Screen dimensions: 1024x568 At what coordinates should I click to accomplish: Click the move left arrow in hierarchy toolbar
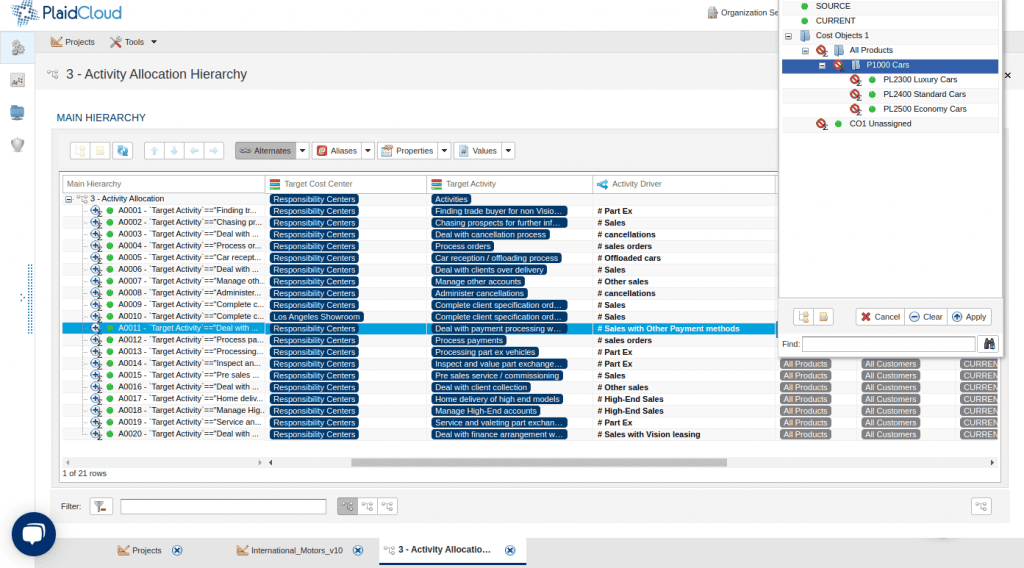[x=194, y=151]
